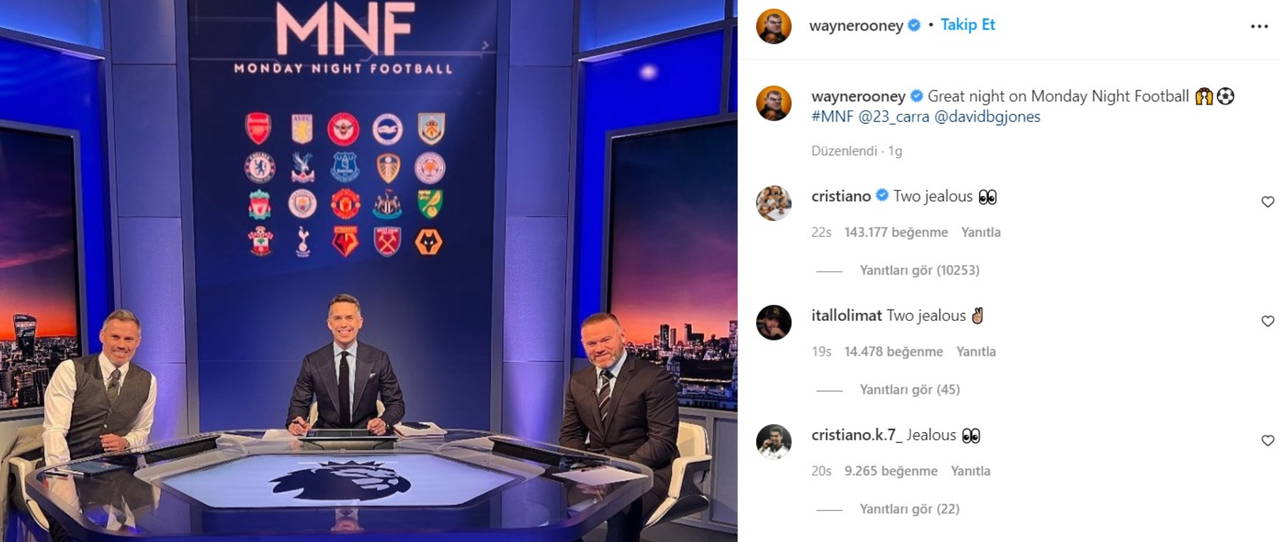Viewport: 1280px width, 542px height.
Task: Expand itallolimat's 45 replies
Action: 910,389
